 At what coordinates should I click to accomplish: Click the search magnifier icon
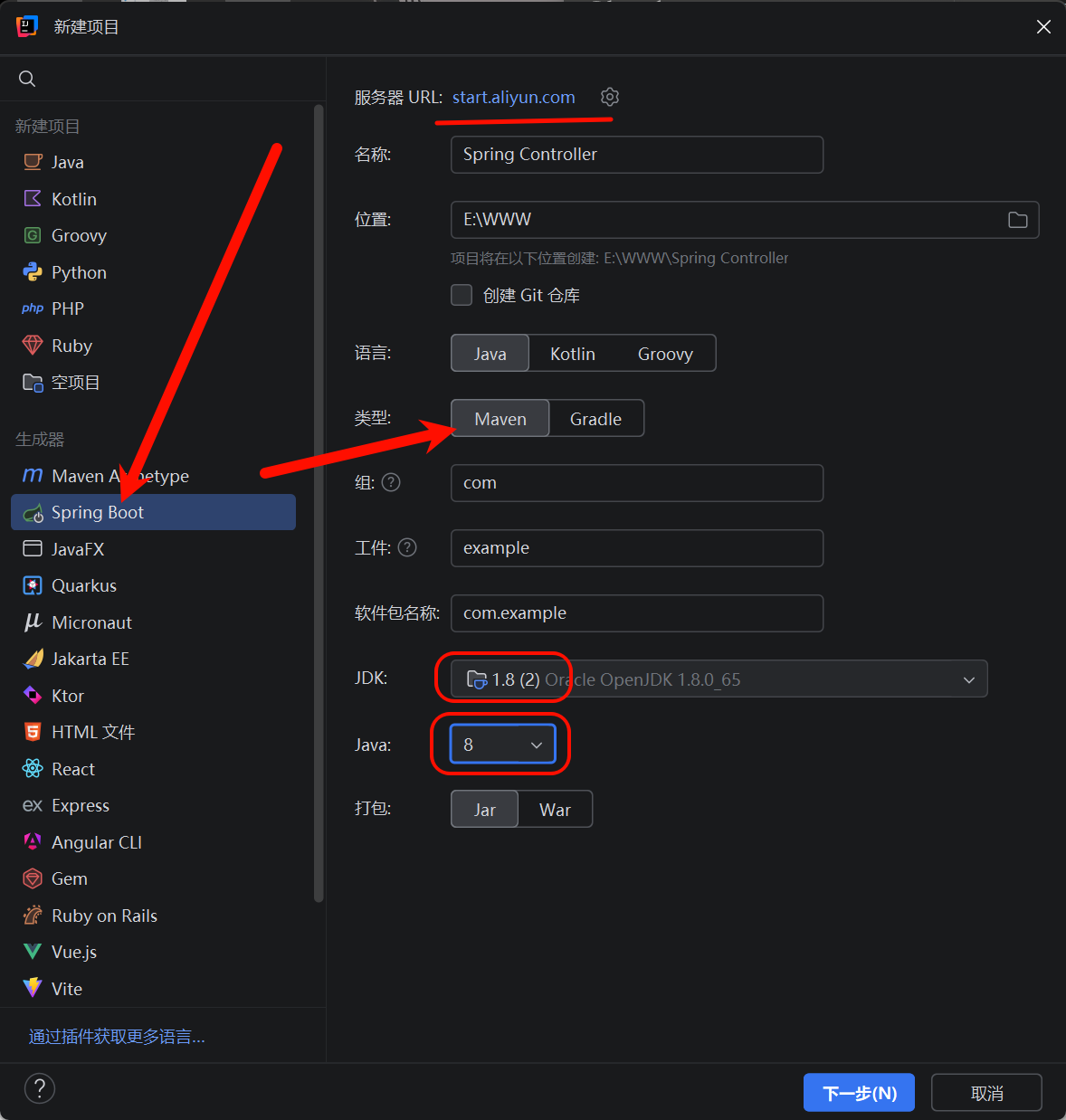tap(27, 79)
